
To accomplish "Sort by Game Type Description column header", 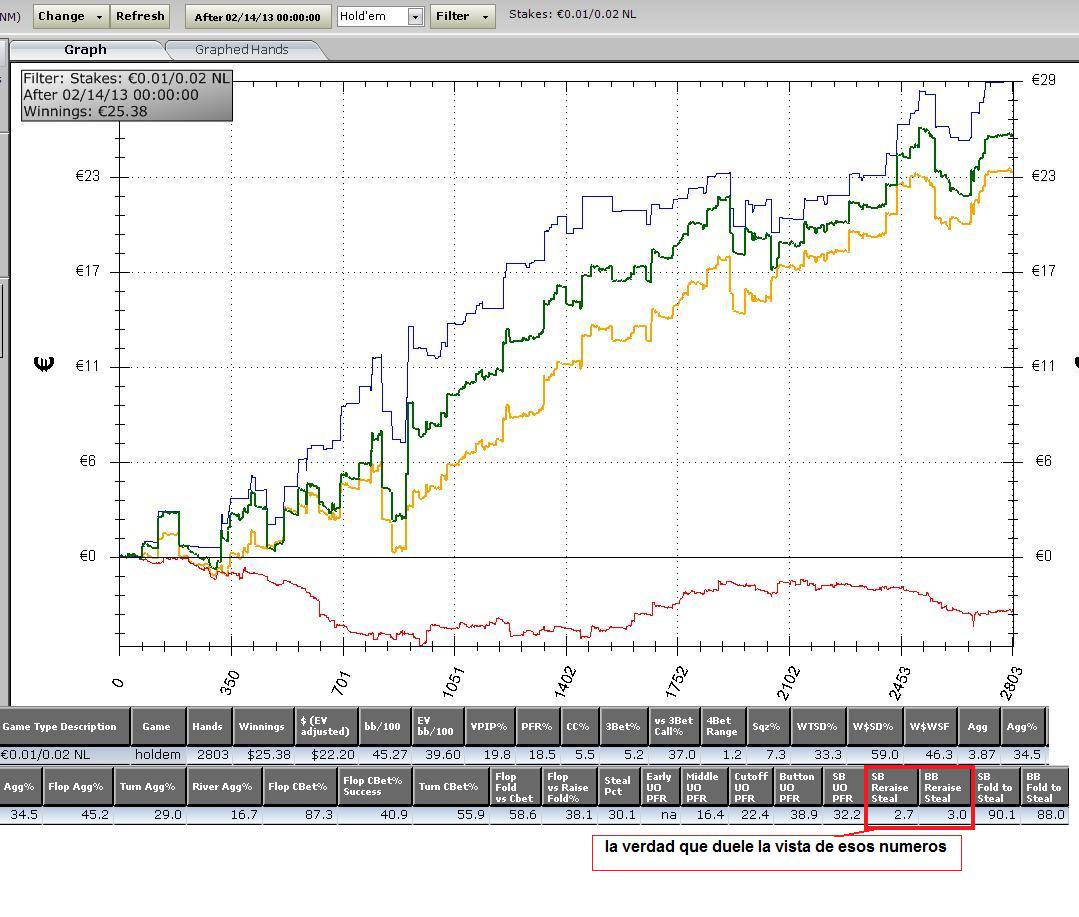I will click(65, 726).
